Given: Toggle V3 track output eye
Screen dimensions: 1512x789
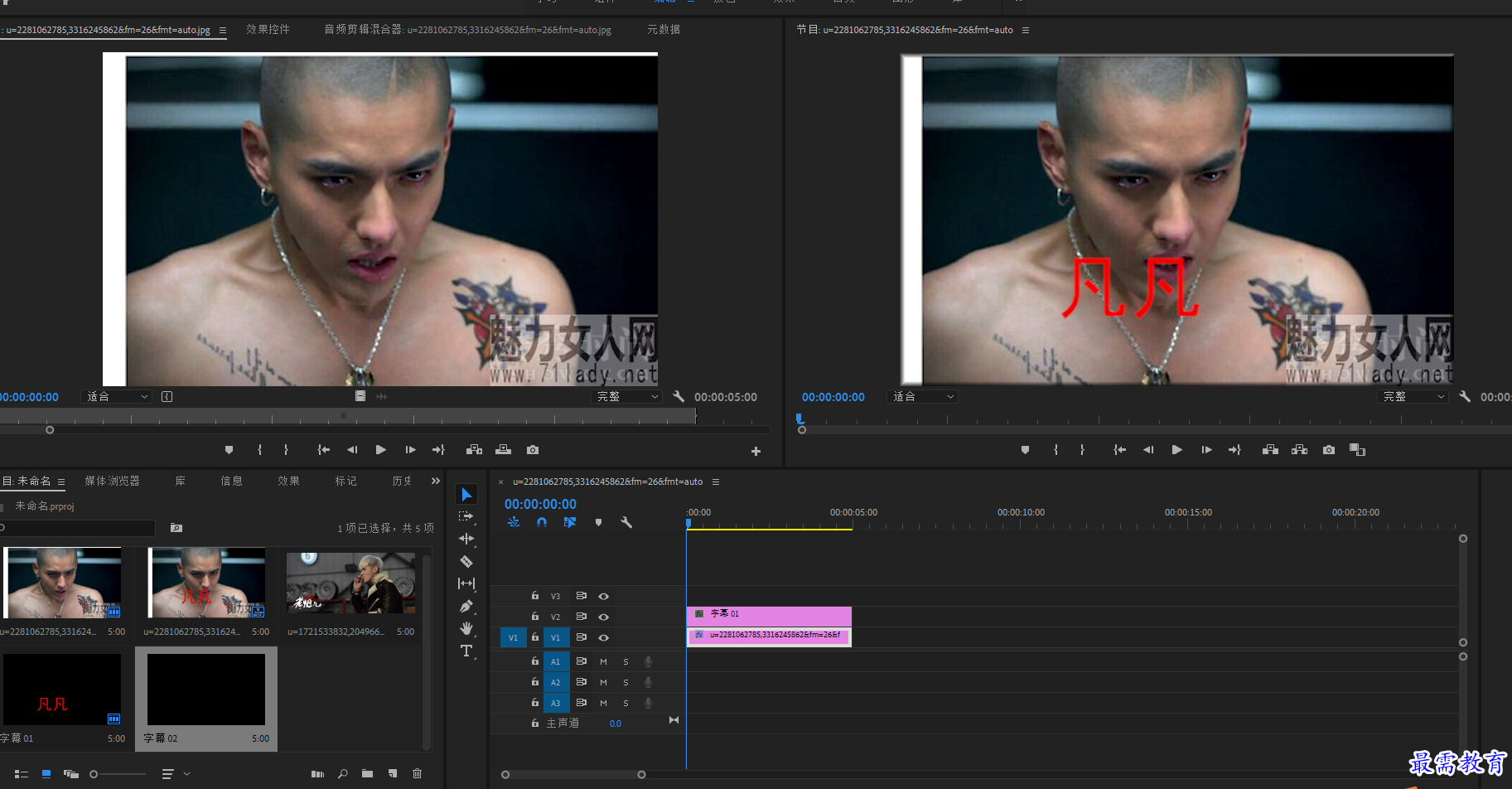Looking at the screenshot, I should (x=603, y=596).
